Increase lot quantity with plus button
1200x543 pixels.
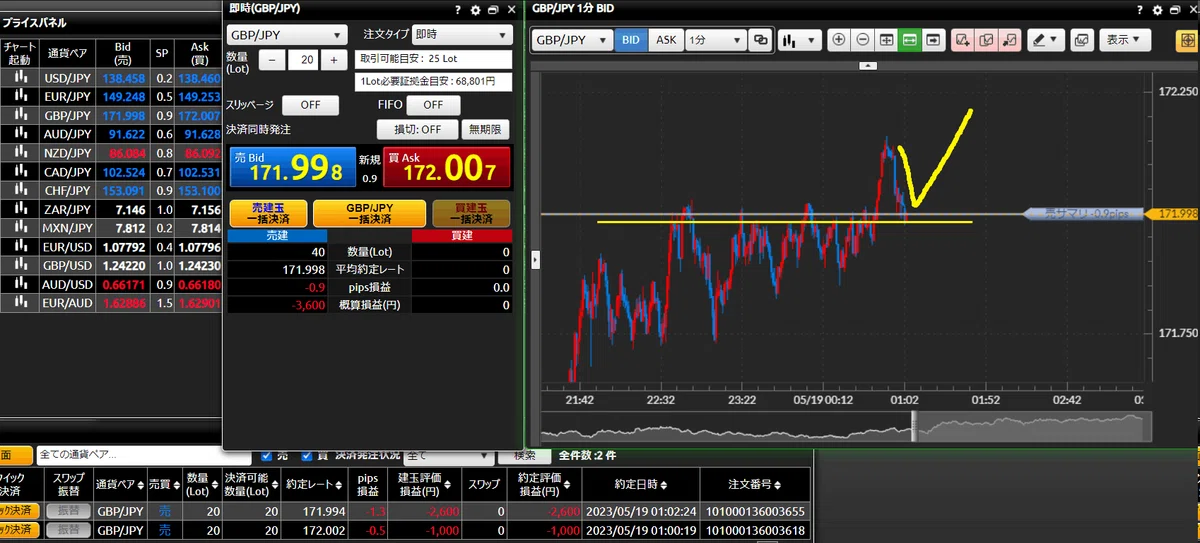tap(333, 59)
